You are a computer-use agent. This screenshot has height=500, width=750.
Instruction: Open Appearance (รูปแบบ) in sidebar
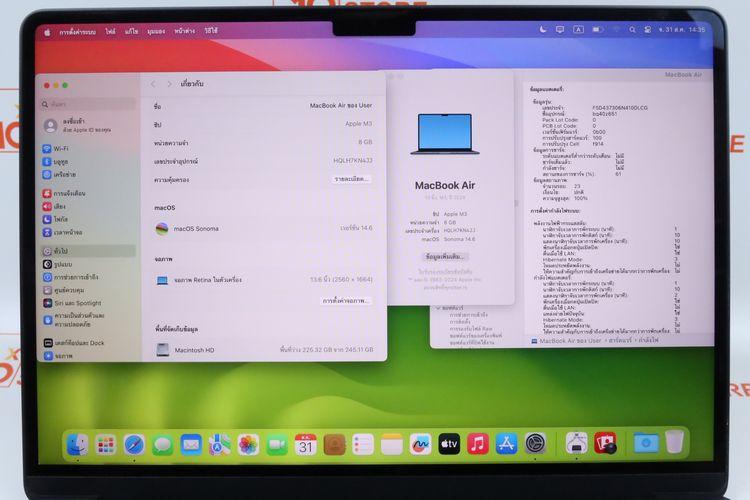pos(58,264)
